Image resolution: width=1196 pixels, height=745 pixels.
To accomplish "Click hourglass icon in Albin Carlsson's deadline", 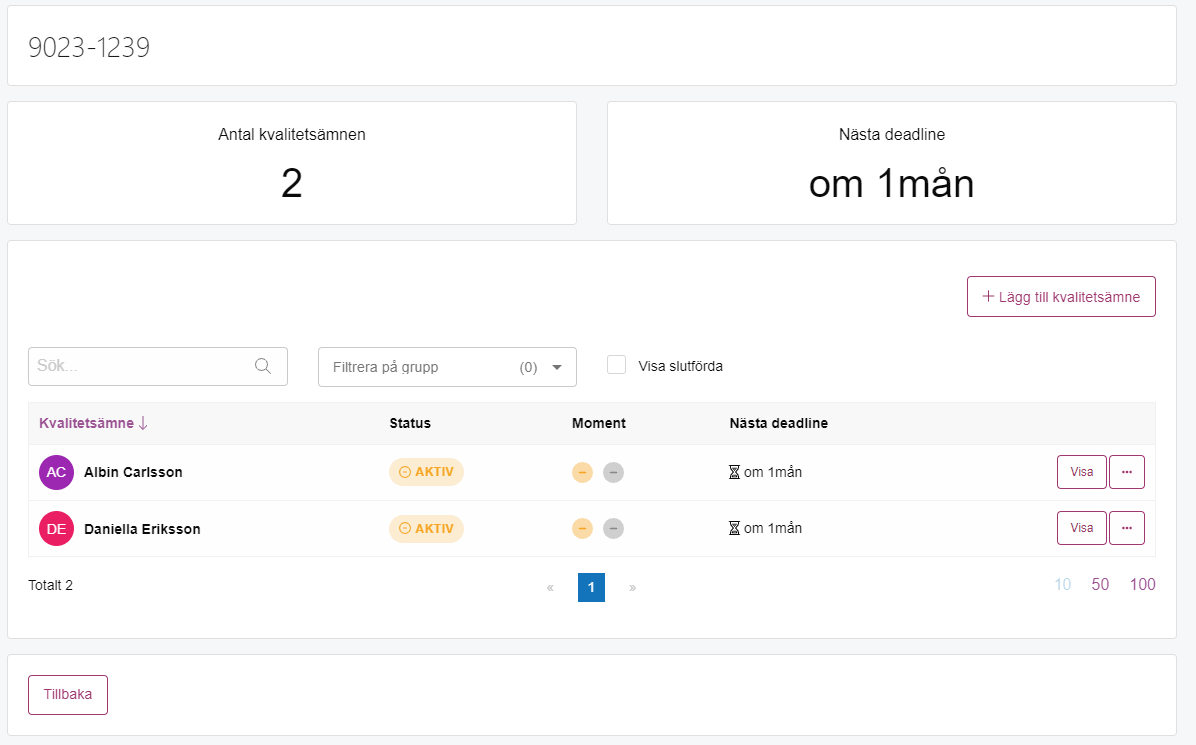I will tap(735, 472).
